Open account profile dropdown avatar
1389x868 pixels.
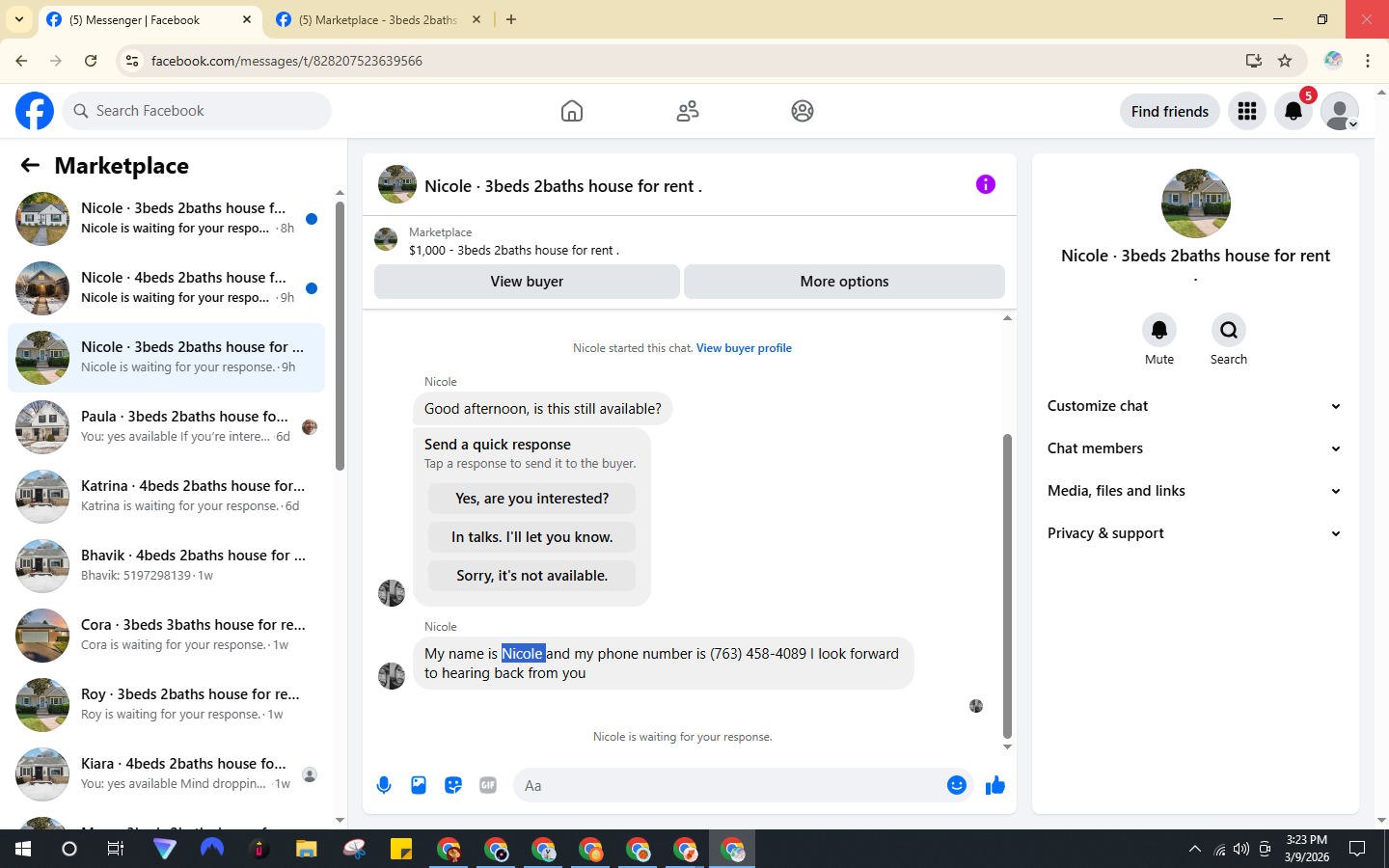(x=1340, y=111)
